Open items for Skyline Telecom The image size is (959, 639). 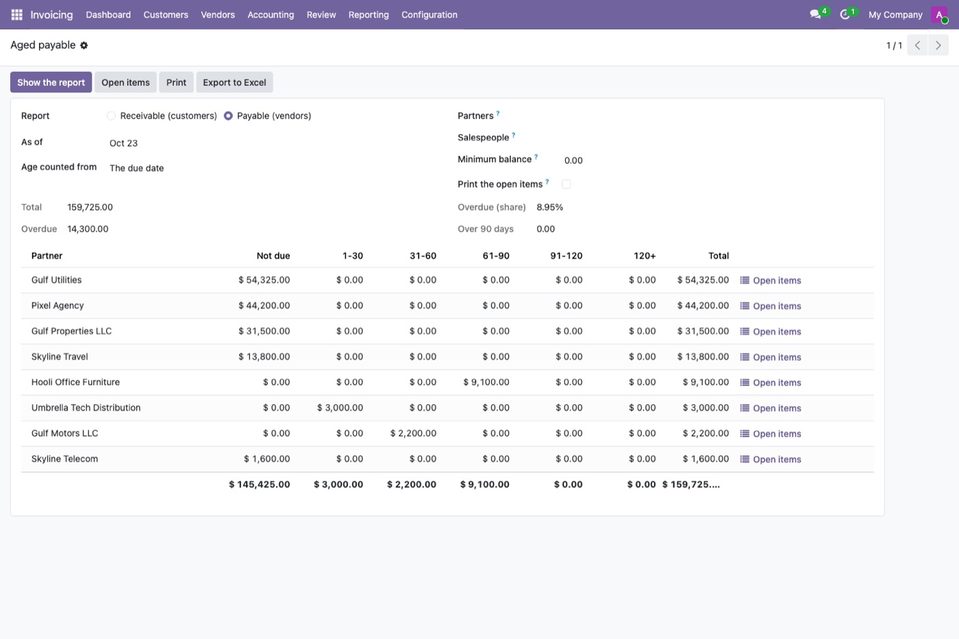[x=771, y=460]
